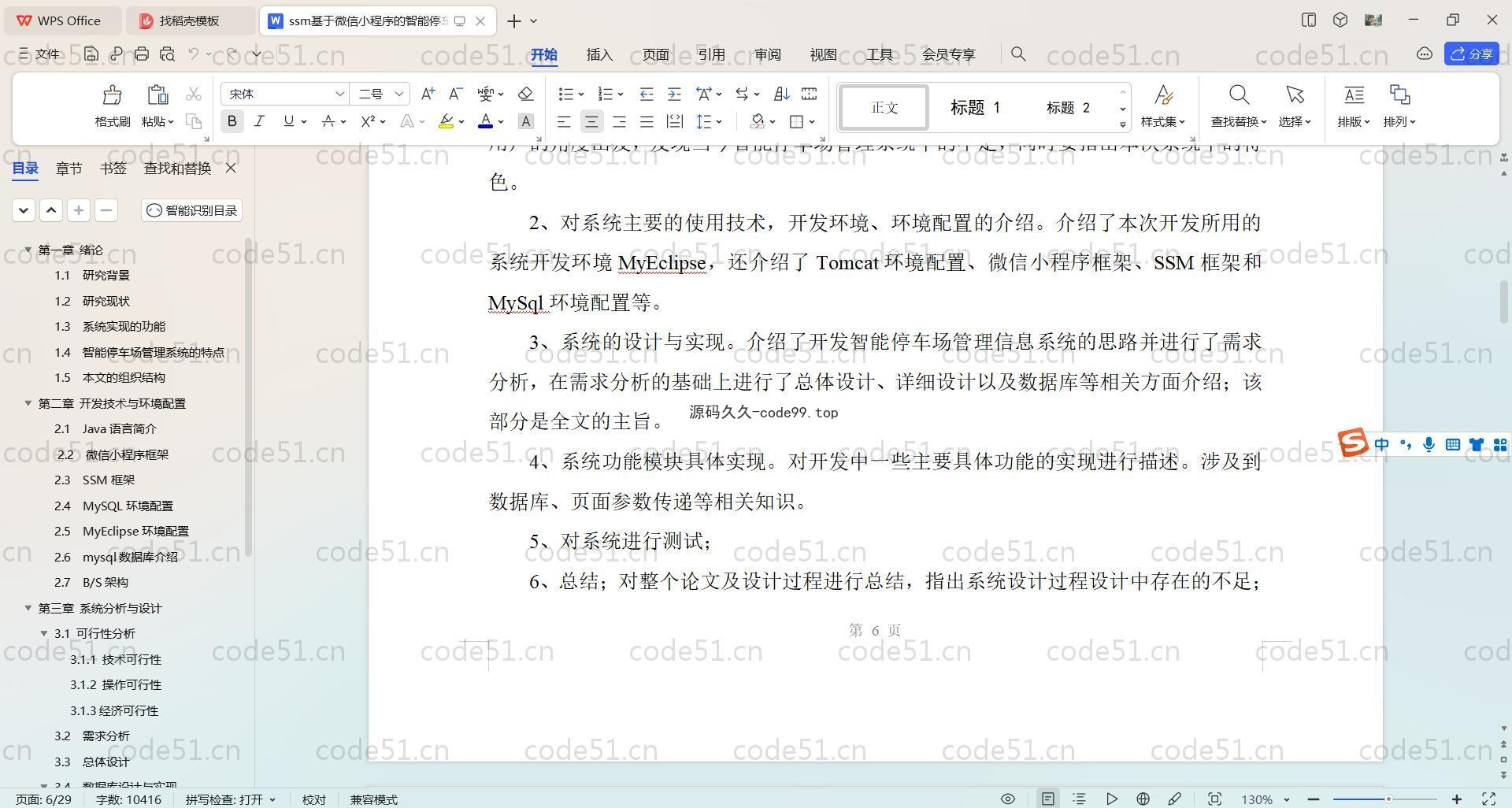Open the Typesetting (排版) tool
The image size is (1512, 808).
click(x=1354, y=106)
